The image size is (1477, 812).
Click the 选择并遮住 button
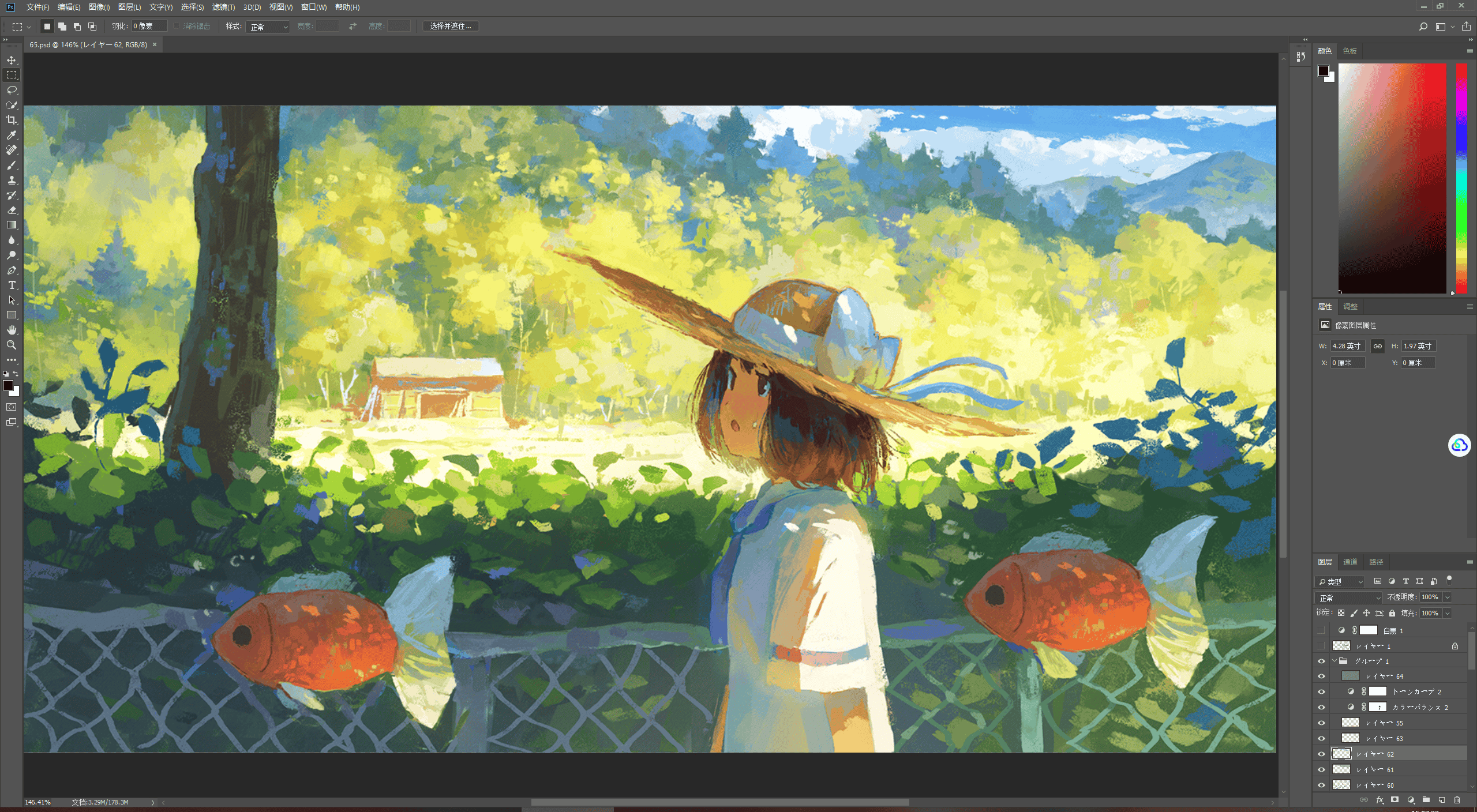tap(451, 26)
